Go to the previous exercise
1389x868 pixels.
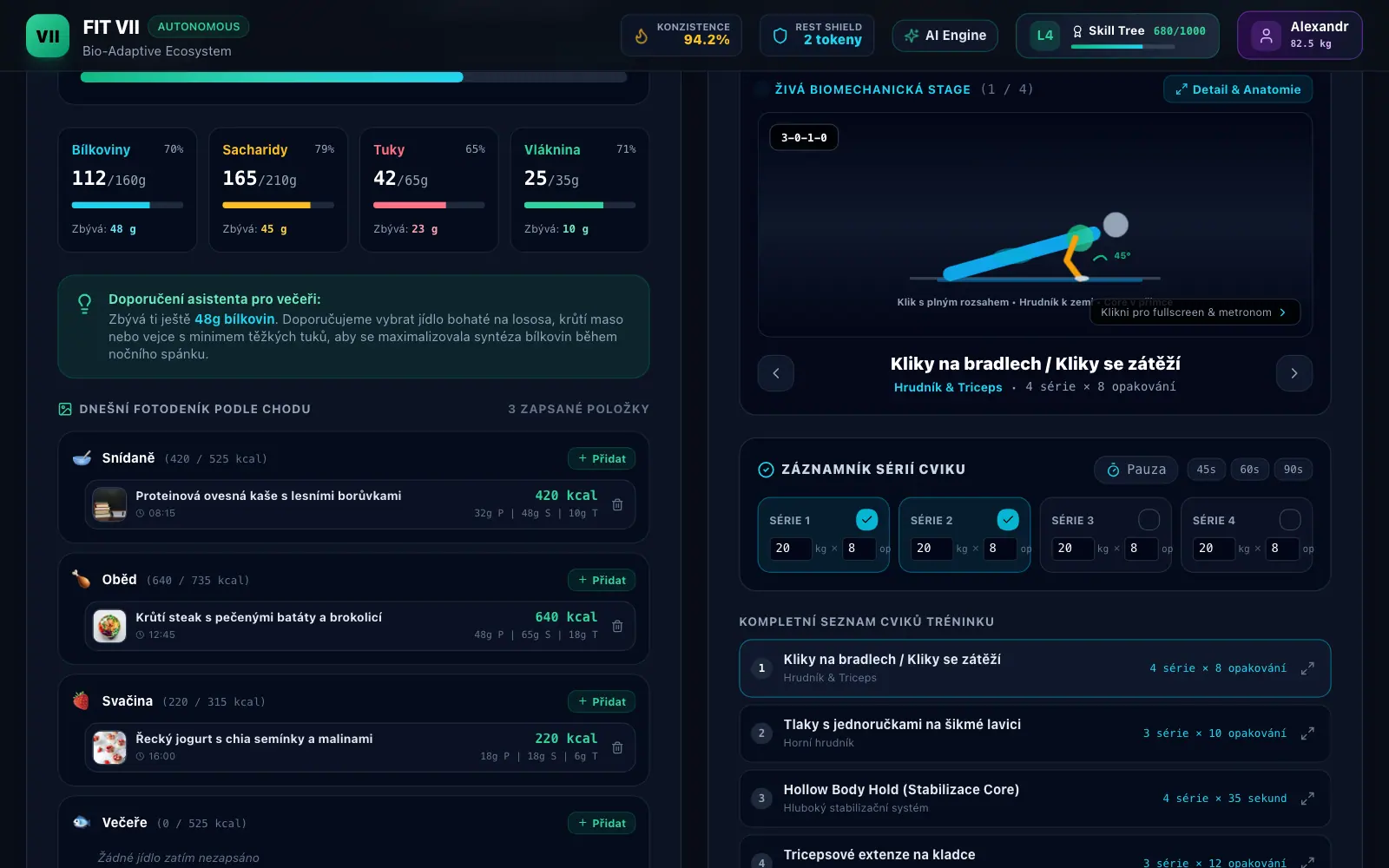tap(776, 373)
